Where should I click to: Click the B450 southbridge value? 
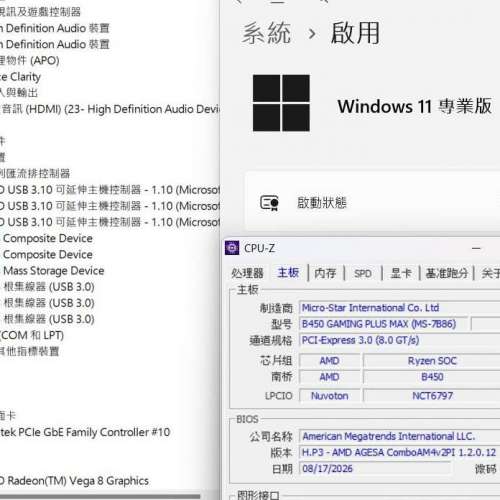[432, 377]
